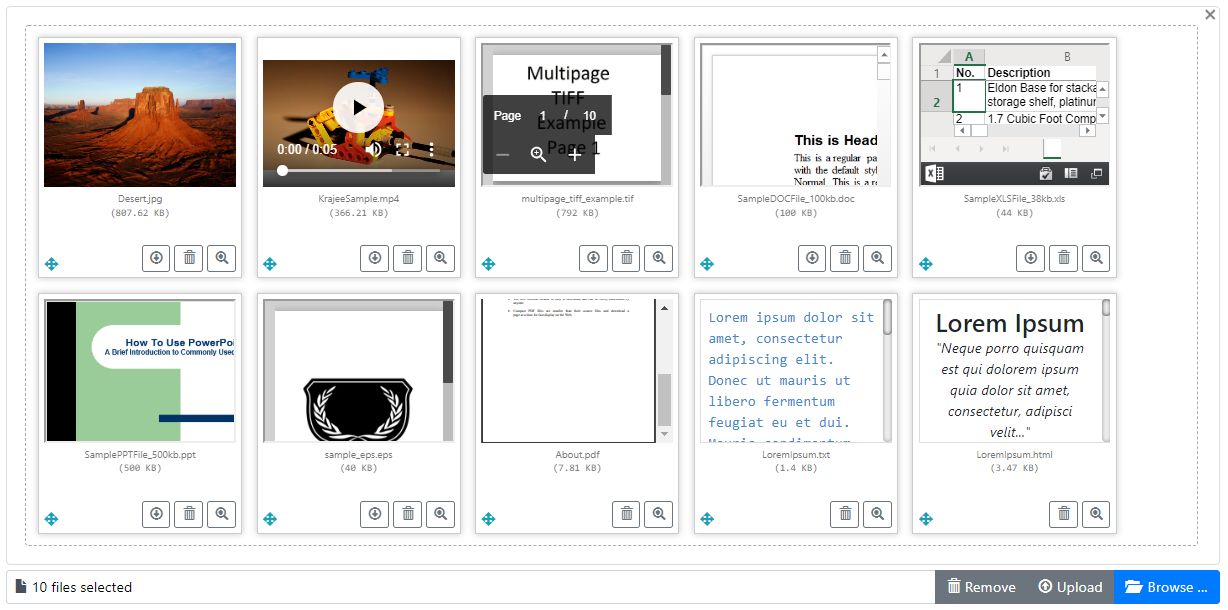1228x610 pixels.
Task: Mute the video preview audio
Action: click(x=373, y=149)
